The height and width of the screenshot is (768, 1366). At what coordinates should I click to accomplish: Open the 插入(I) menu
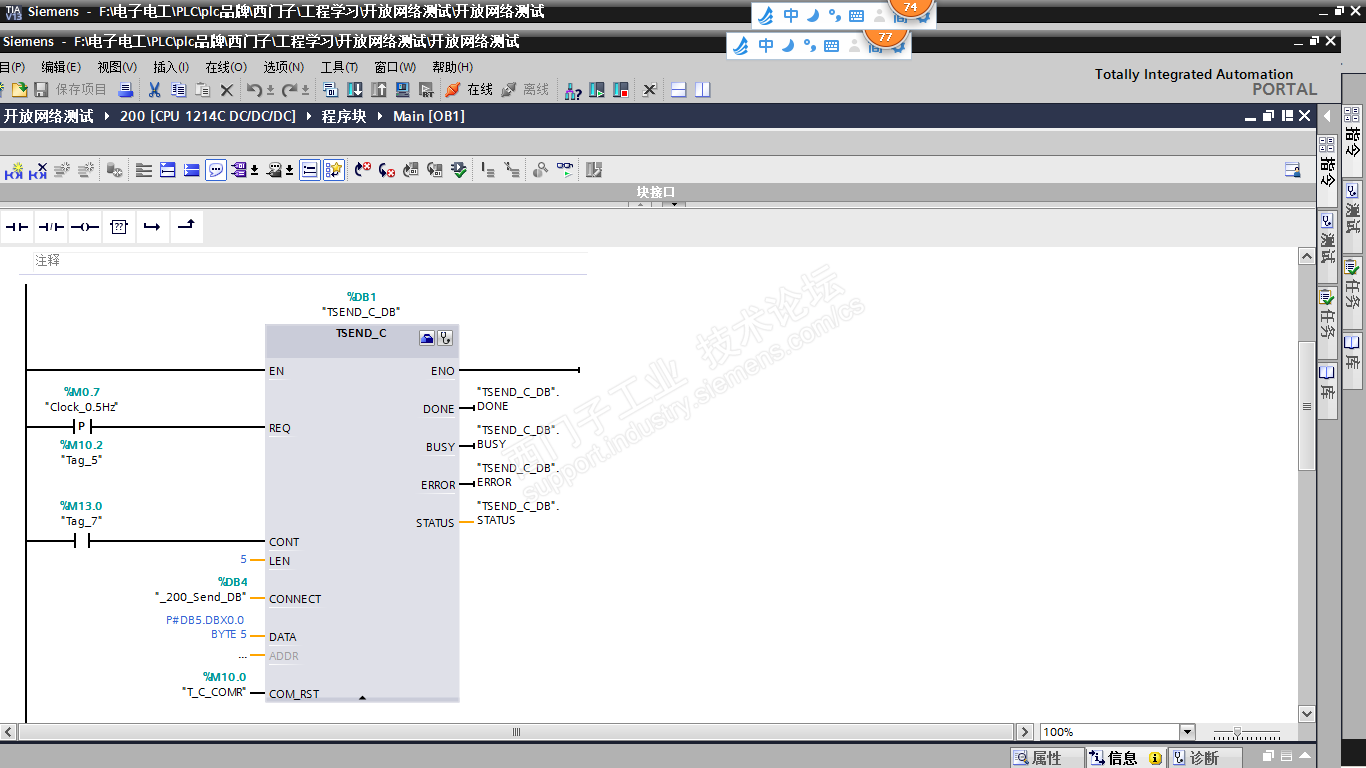click(x=171, y=67)
